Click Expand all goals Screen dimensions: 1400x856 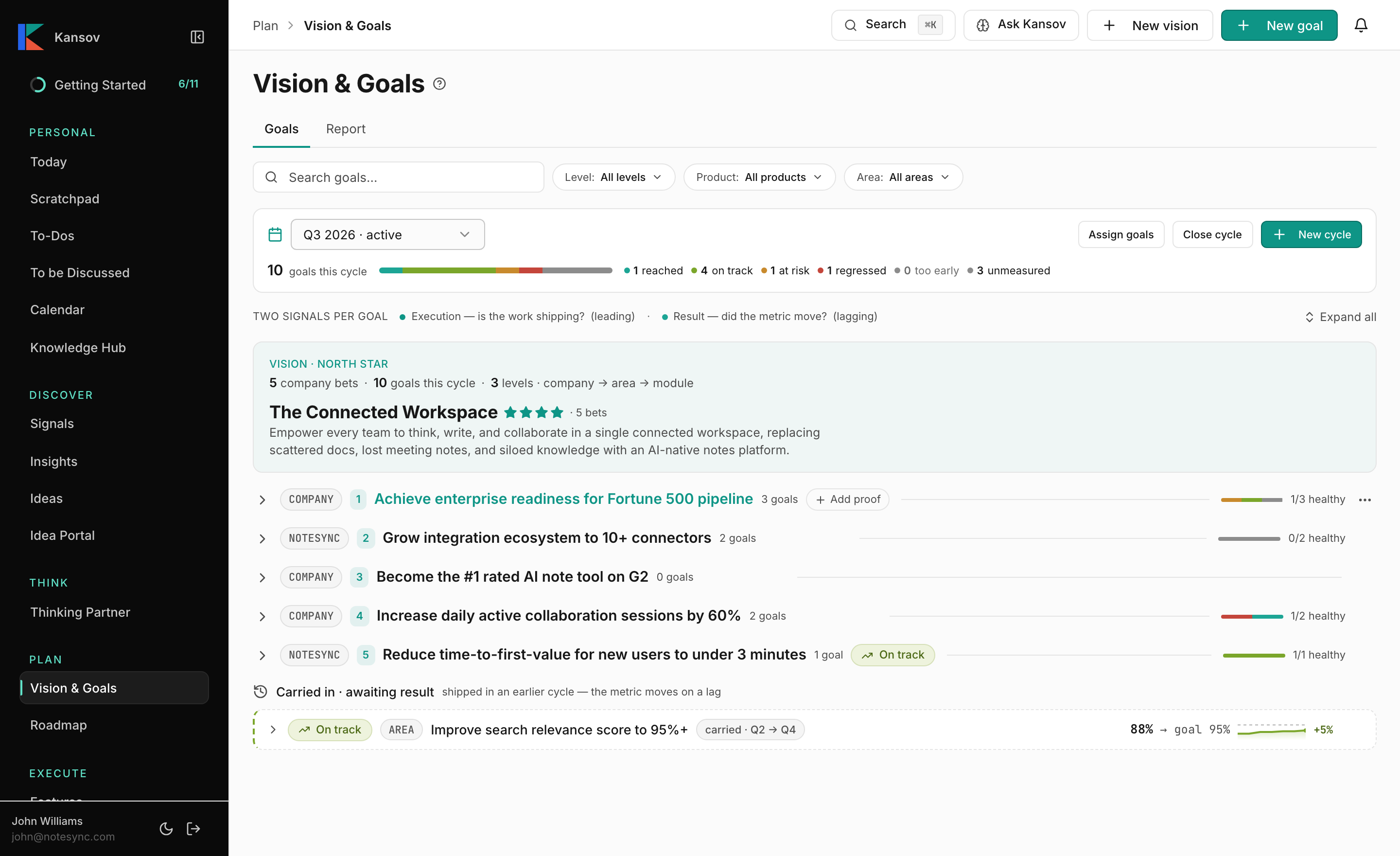1340,317
